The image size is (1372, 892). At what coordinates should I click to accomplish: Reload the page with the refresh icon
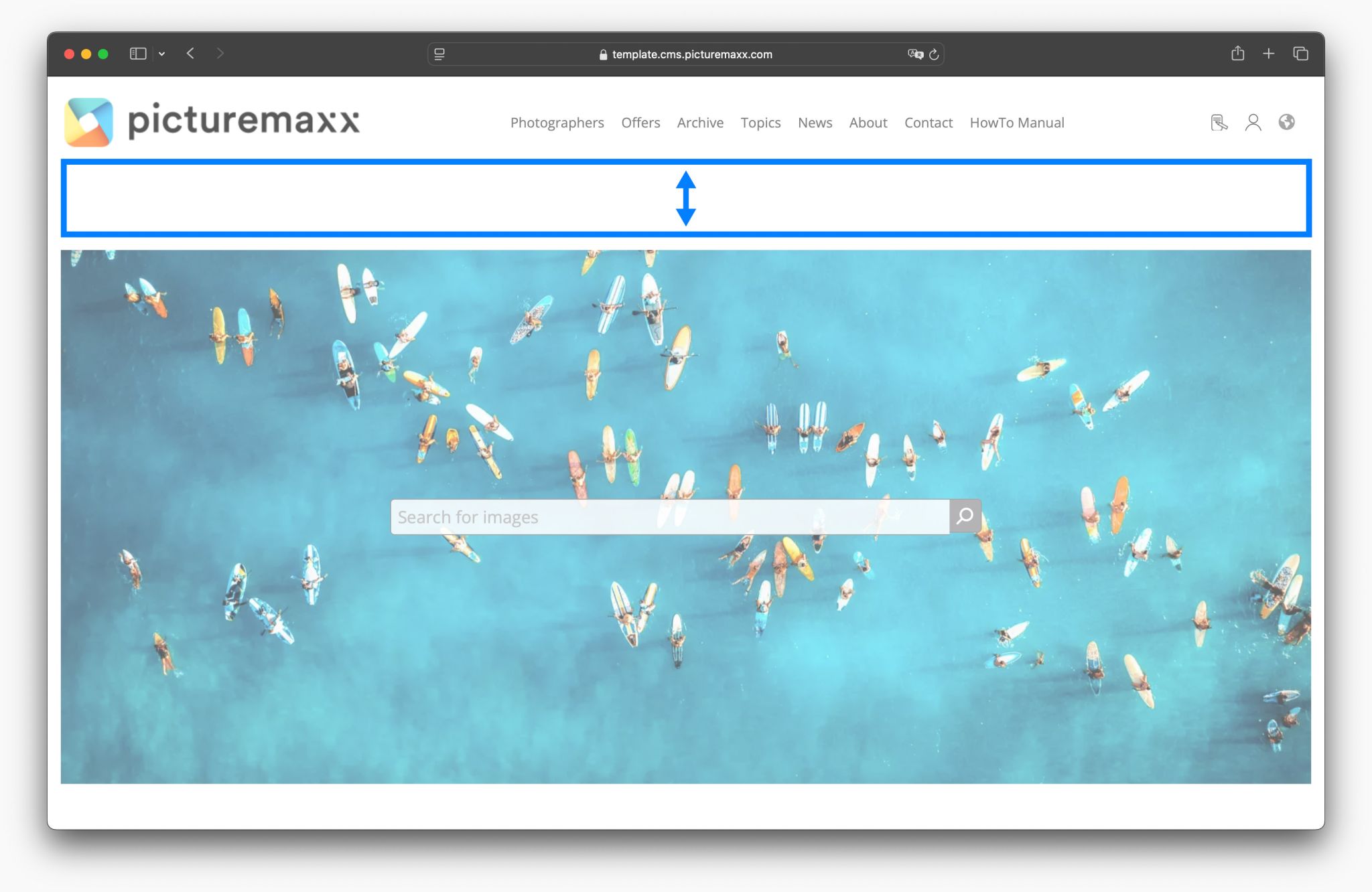click(933, 54)
